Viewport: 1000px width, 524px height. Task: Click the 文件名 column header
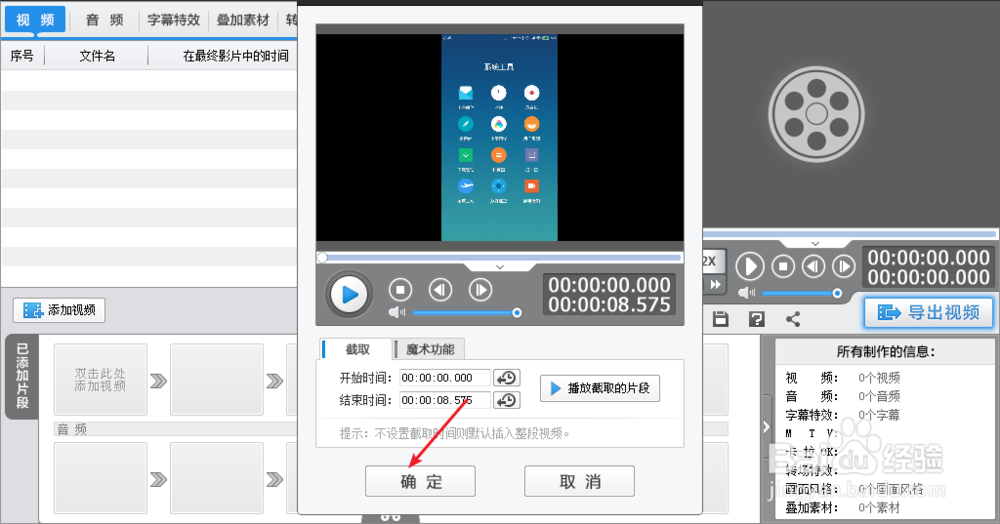point(97,56)
